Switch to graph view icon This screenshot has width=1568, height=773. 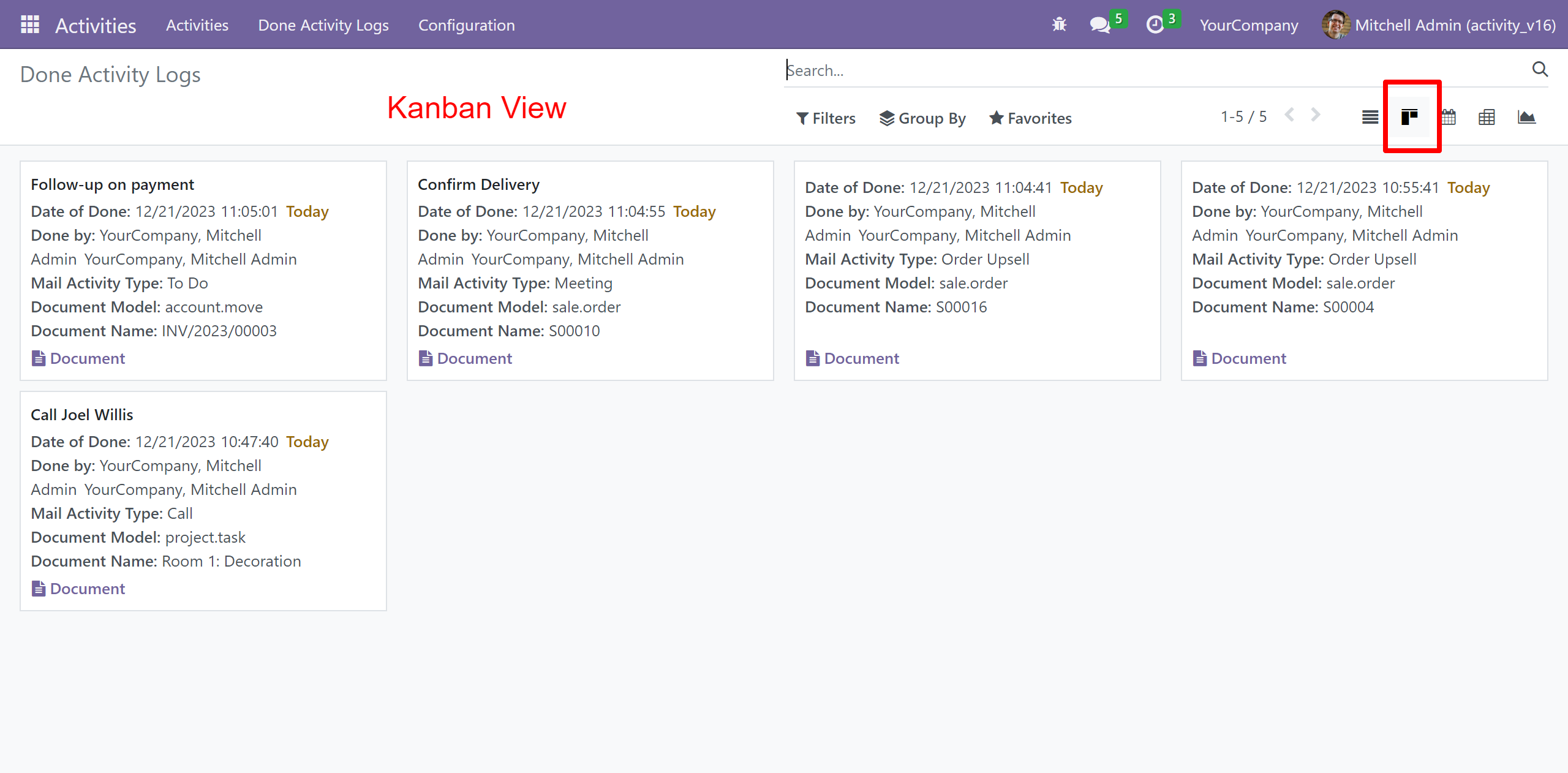point(1526,117)
